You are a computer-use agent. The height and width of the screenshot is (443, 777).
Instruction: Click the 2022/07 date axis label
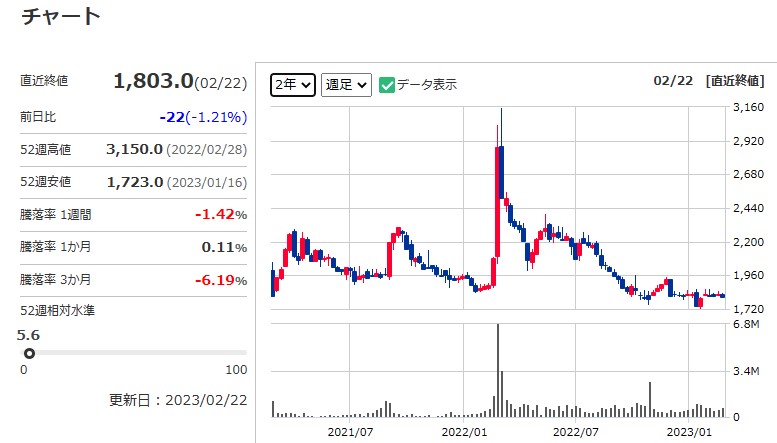[x=576, y=432]
